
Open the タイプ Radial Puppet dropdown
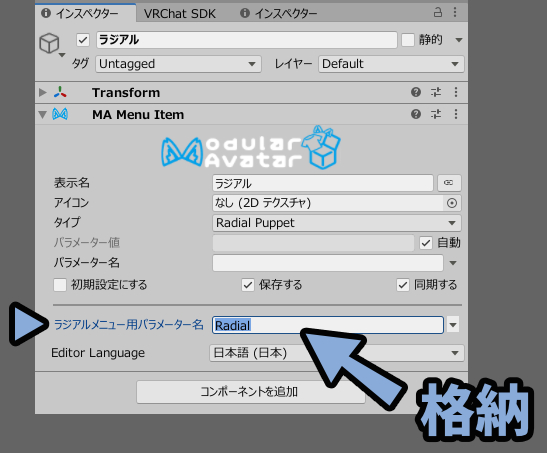[337, 223]
